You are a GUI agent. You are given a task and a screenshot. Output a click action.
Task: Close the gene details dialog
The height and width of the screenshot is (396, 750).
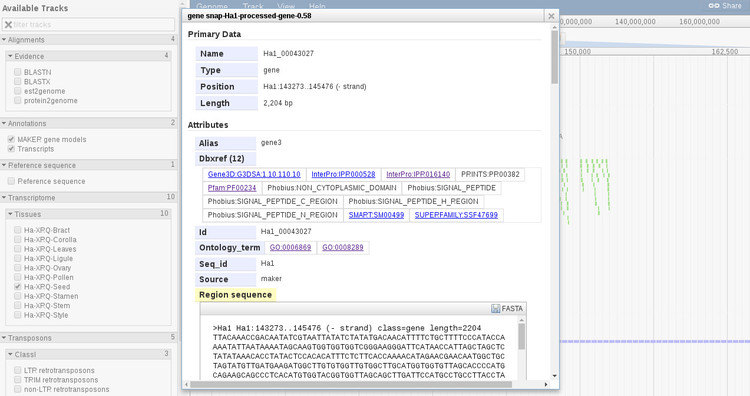coord(551,16)
